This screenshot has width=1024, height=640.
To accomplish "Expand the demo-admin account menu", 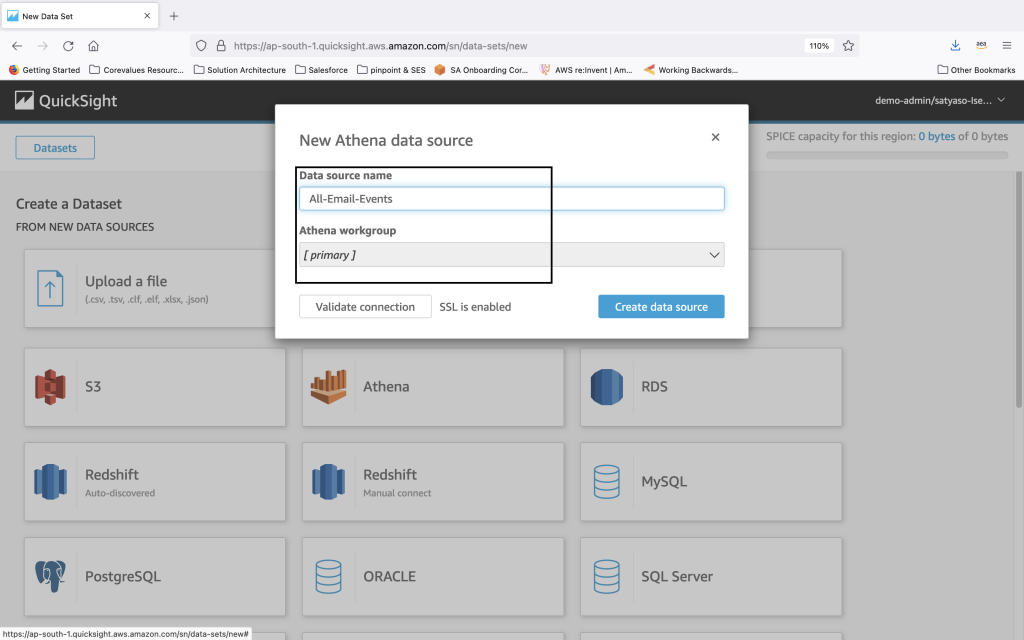I will 940,101.
